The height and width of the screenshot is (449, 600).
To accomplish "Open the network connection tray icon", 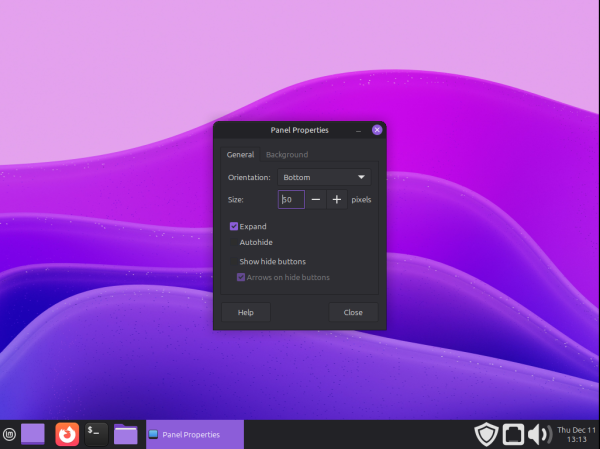I will point(513,434).
